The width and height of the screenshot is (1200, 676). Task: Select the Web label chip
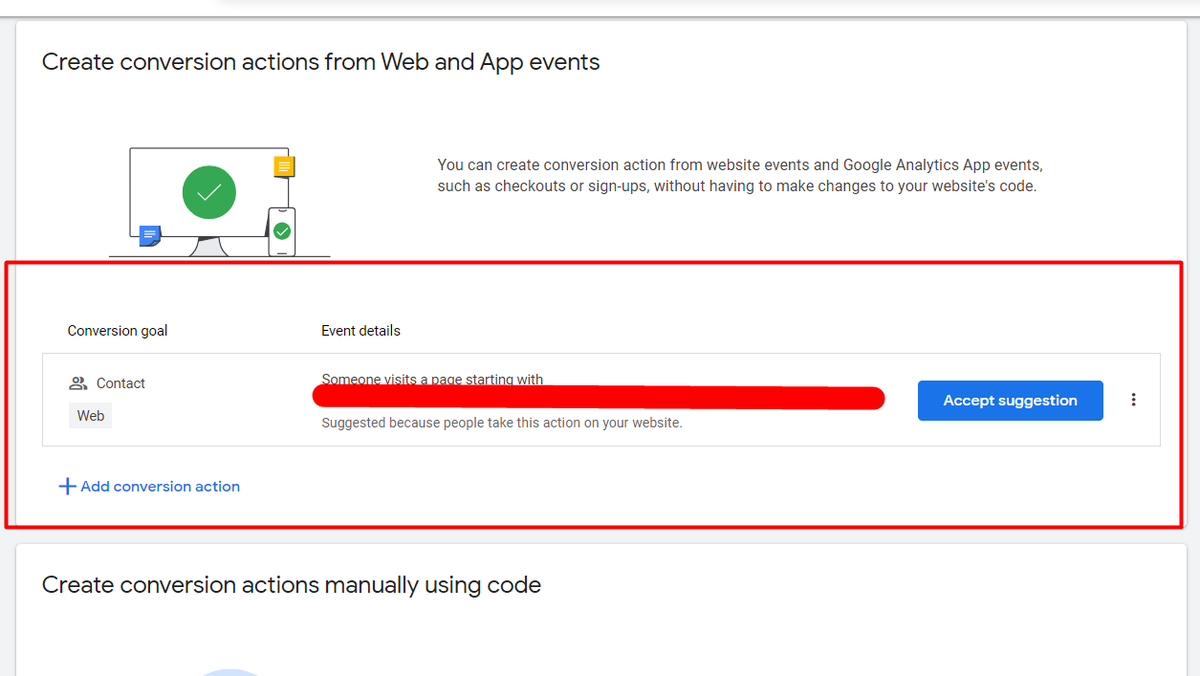90,415
